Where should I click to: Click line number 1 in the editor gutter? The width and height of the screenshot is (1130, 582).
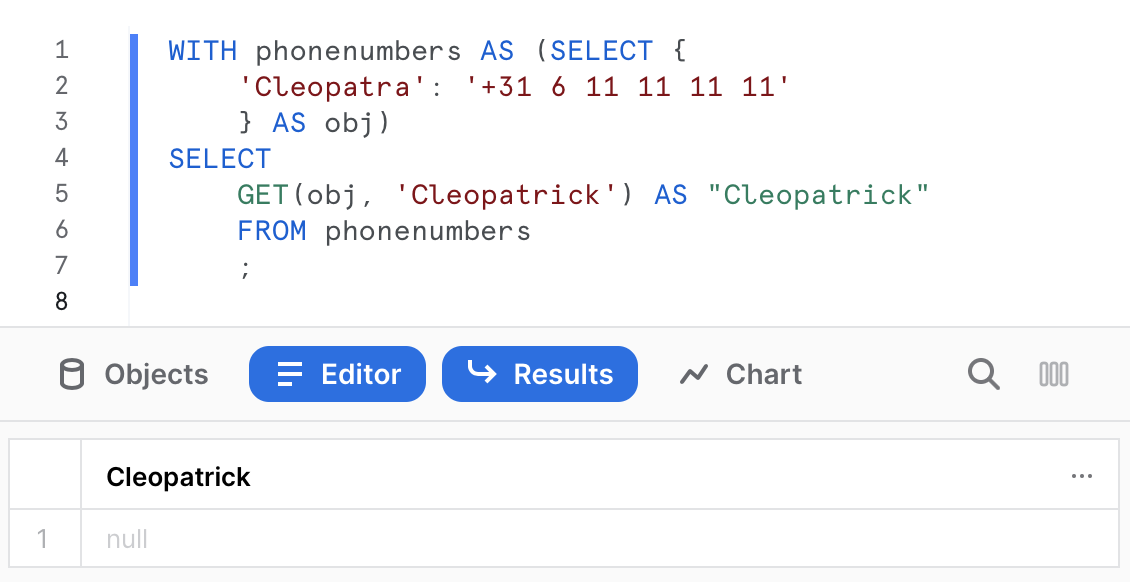click(62, 50)
